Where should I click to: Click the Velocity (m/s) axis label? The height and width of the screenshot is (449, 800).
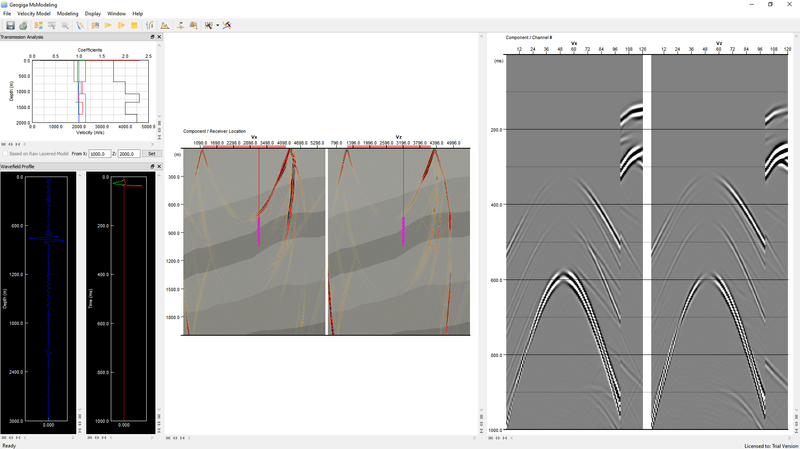coord(90,133)
